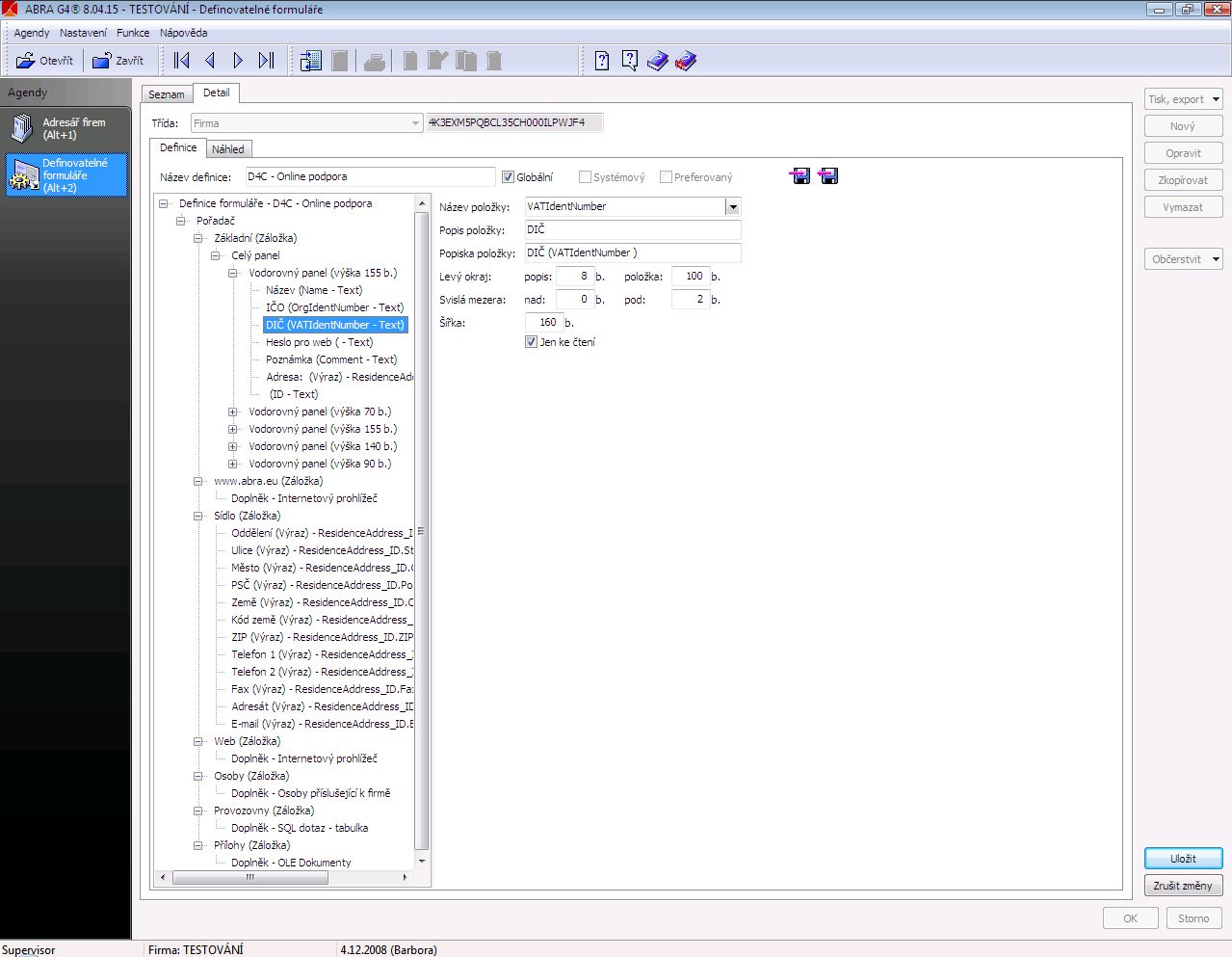Image resolution: width=1232 pixels, height=957 pixels.
Task: Collapse the Provozovny (Záložka) tree node
Action: [x=197, y=811]
